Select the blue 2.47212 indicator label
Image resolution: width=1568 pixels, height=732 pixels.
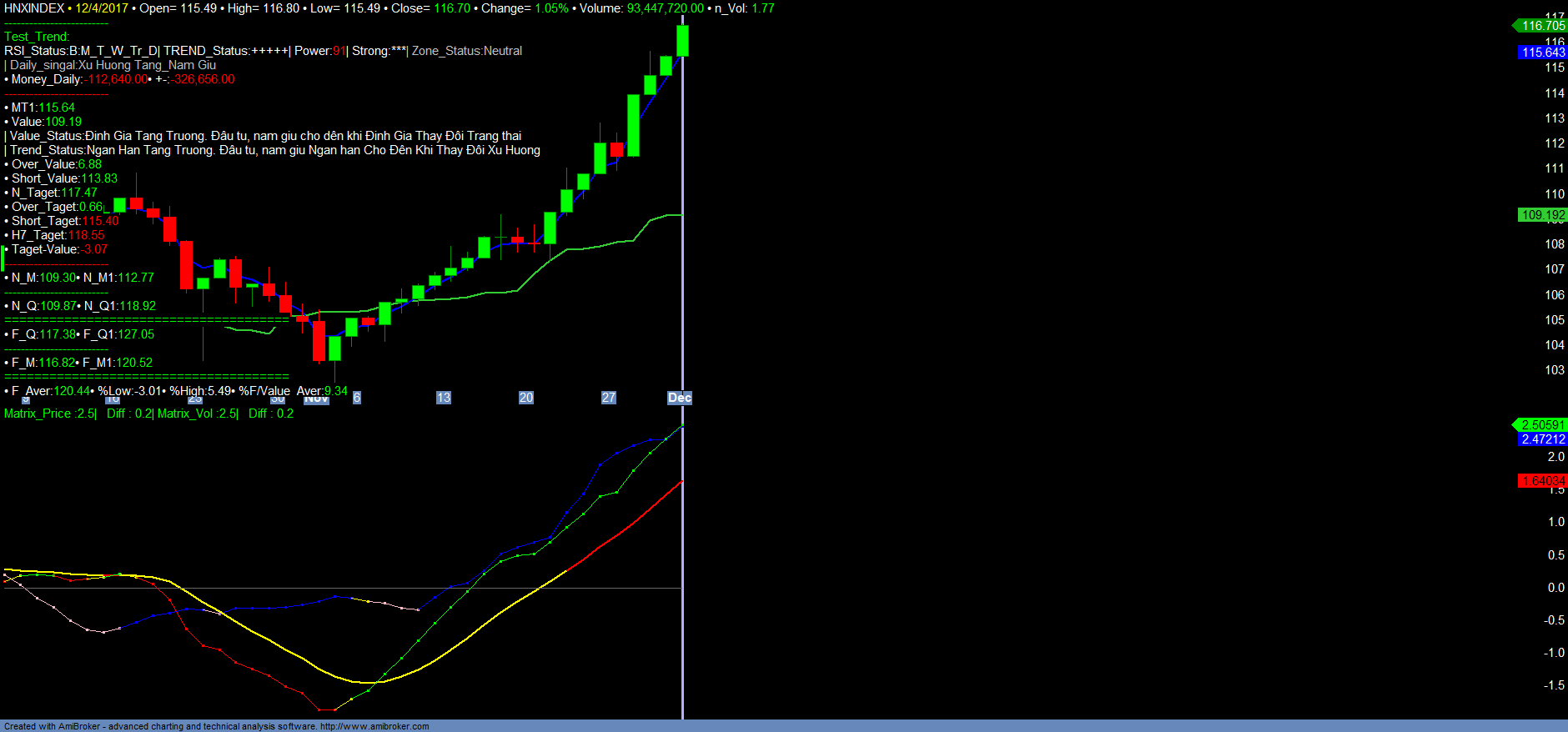(x=1543, y=439)
